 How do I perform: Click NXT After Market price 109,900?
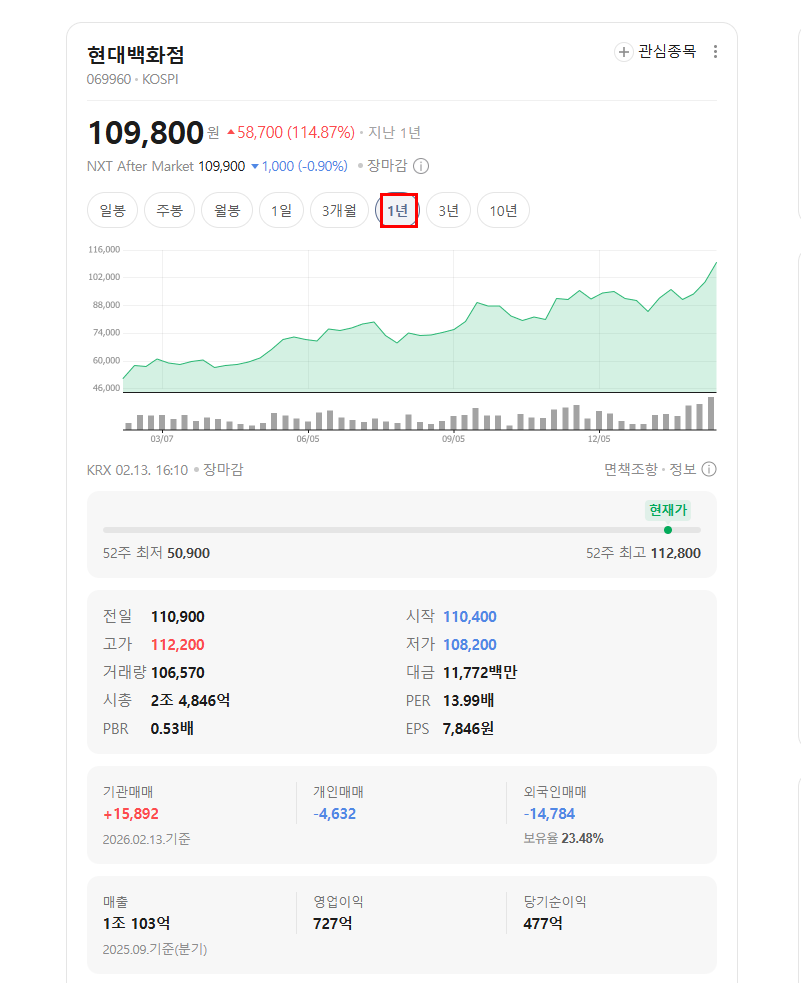click(x=221, y=166)
